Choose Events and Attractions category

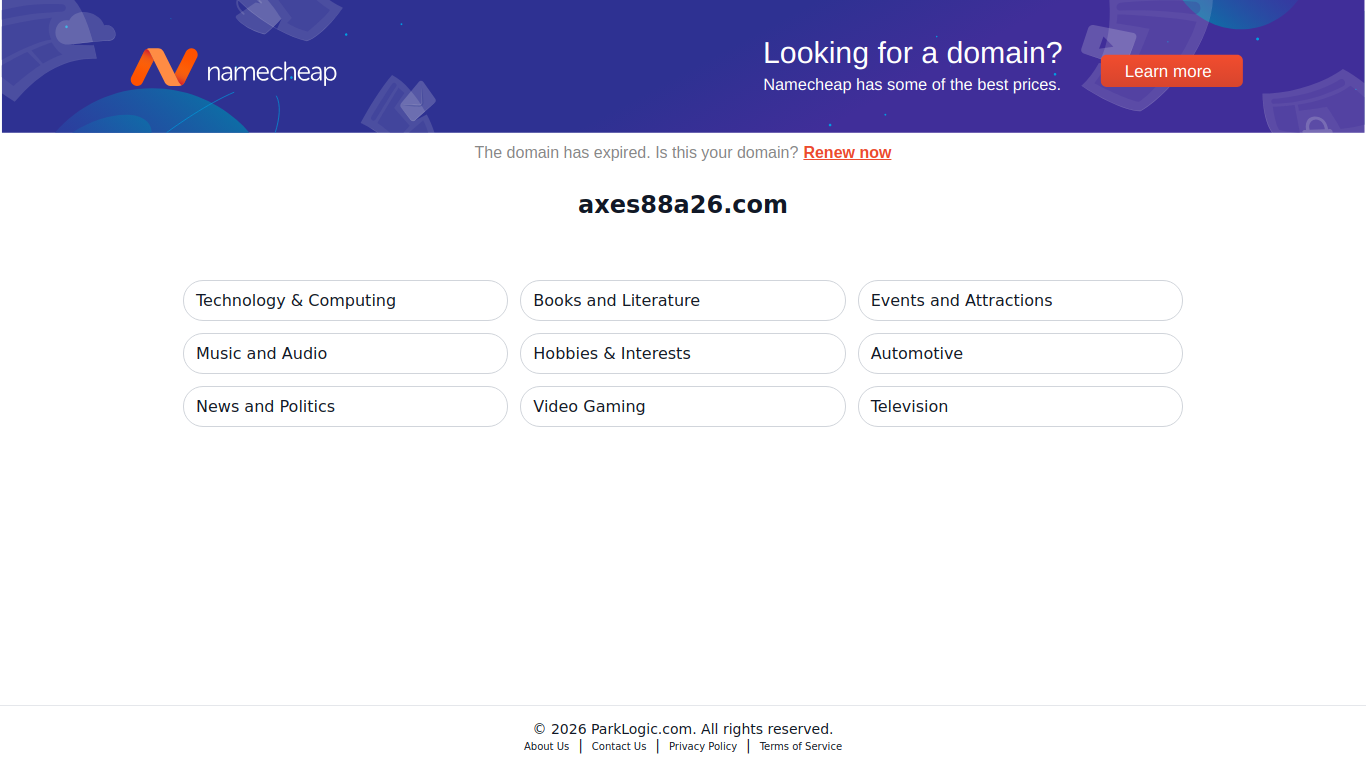click(x=1020, y=300)
